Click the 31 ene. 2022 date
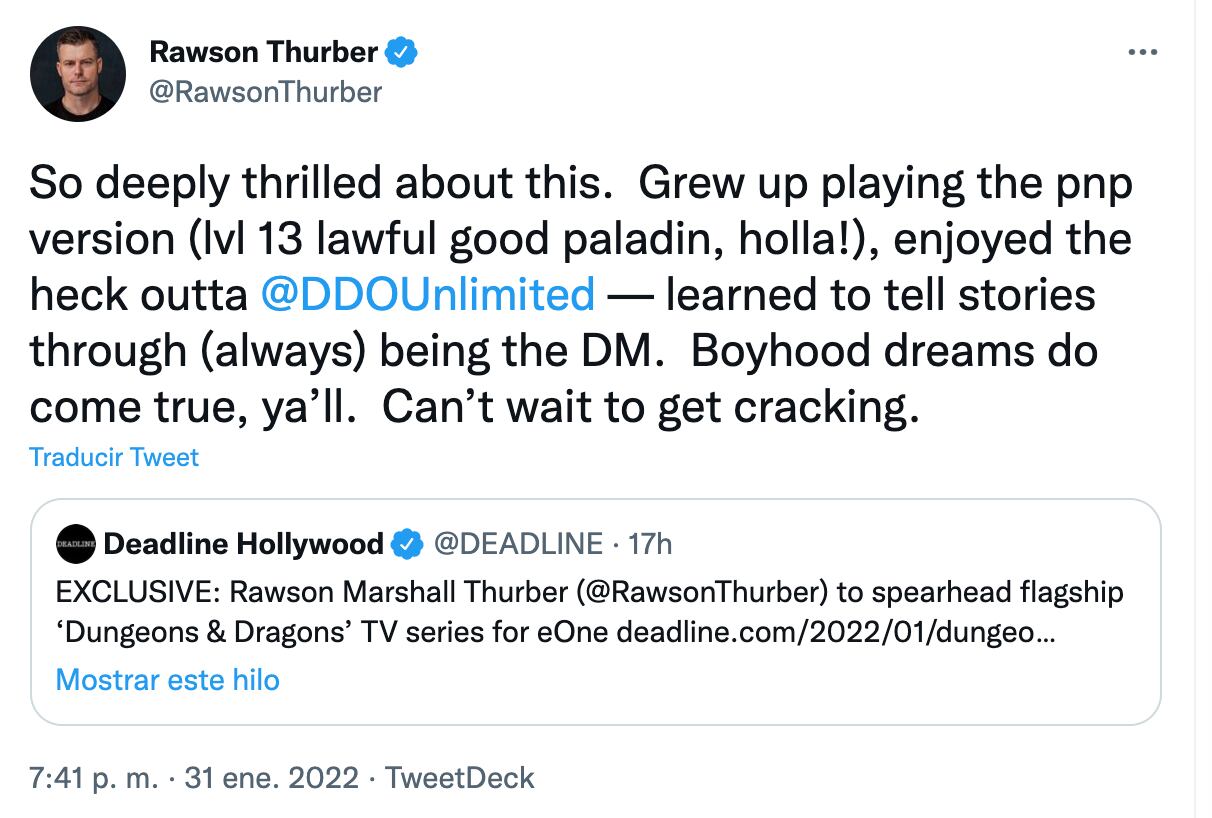The width and height of the screenshot is (1212, 818). coord(271,778)
